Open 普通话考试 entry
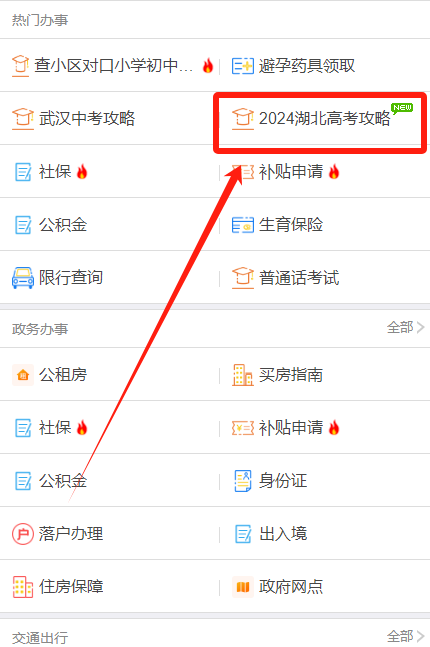The image size is (430, 647). coord(286,278)
